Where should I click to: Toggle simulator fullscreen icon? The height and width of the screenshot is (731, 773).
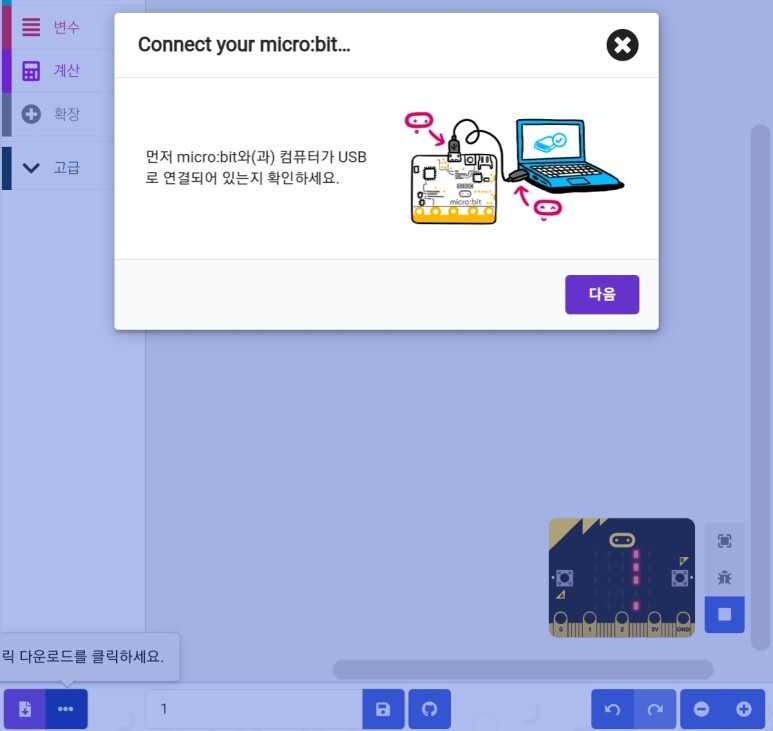point(724,541)
